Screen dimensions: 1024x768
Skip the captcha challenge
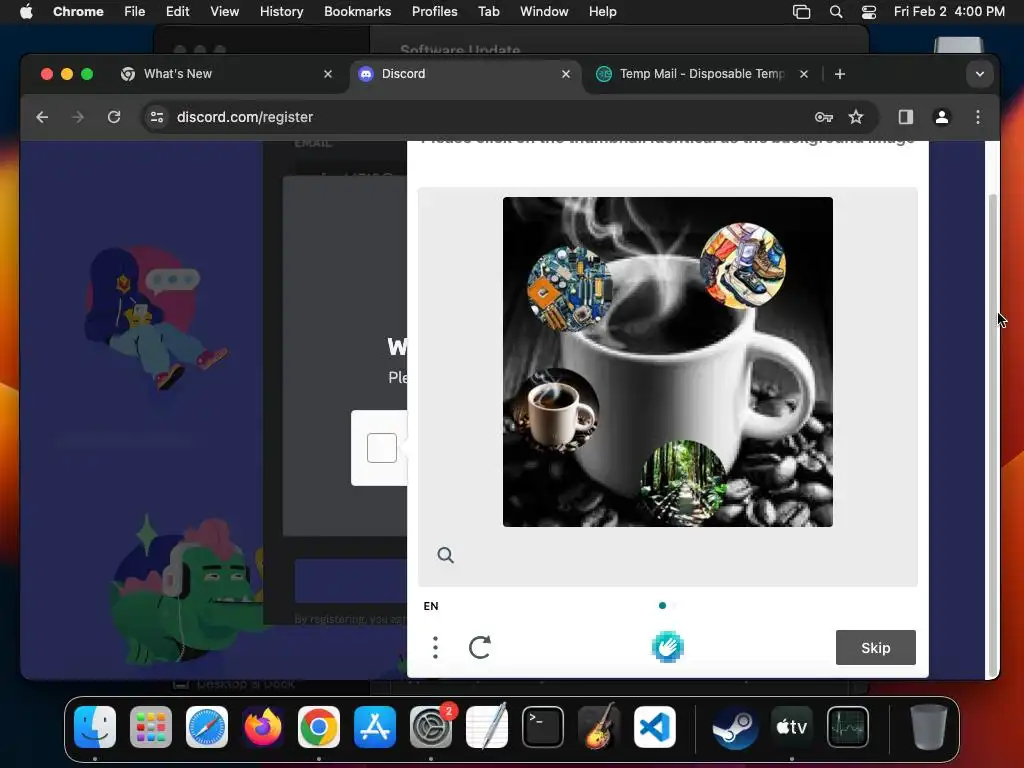coord(876,647)
